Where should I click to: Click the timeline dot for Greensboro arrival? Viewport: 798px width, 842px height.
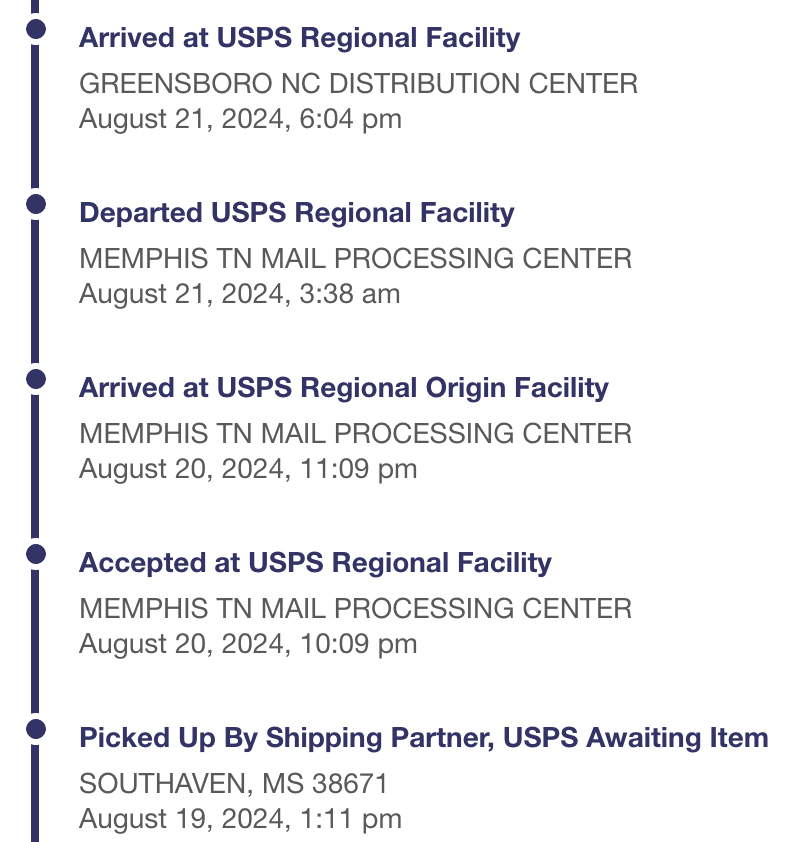[36, 30]
